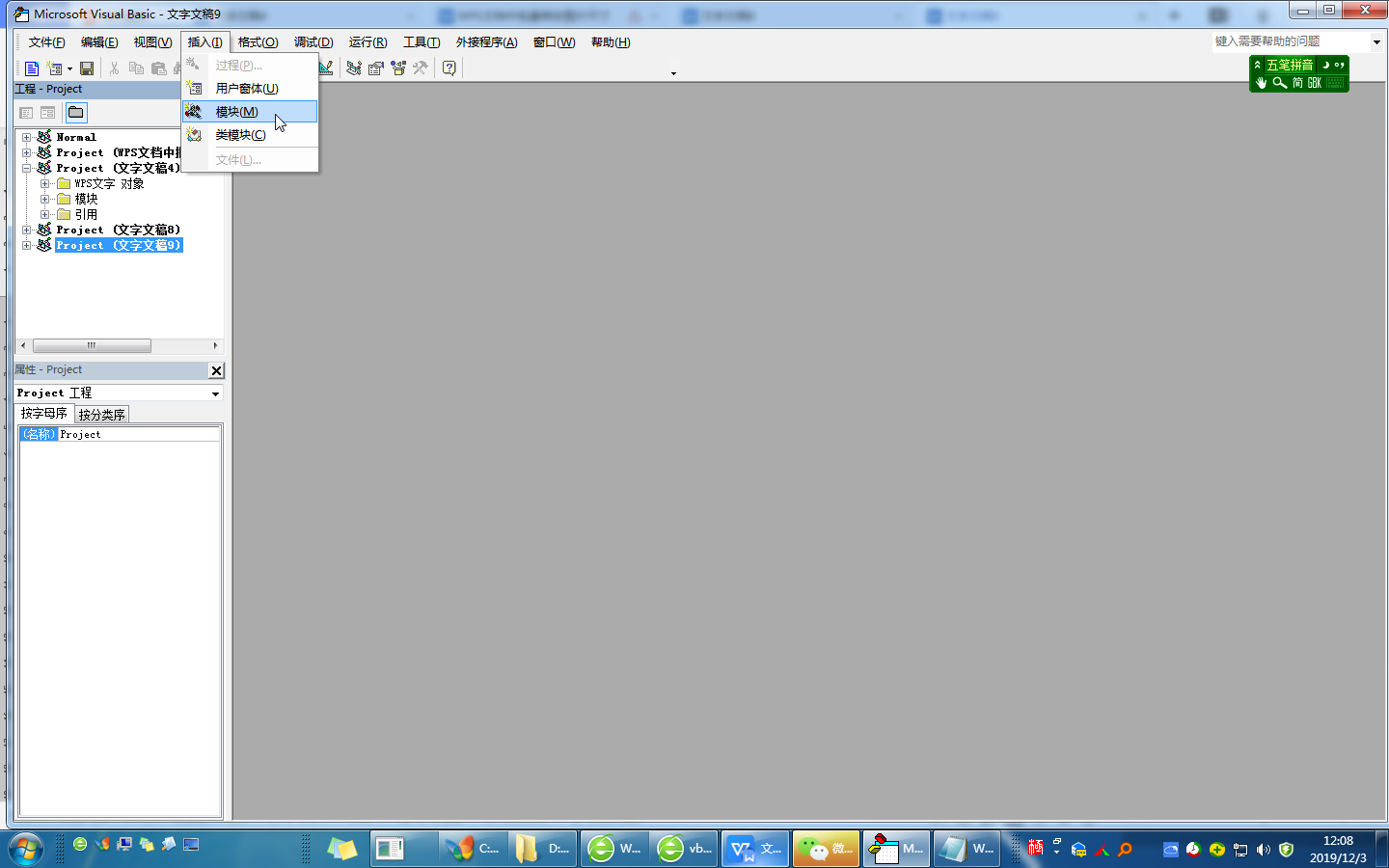Expand the Normal project node
The image size is (1389, 868).
27,137
